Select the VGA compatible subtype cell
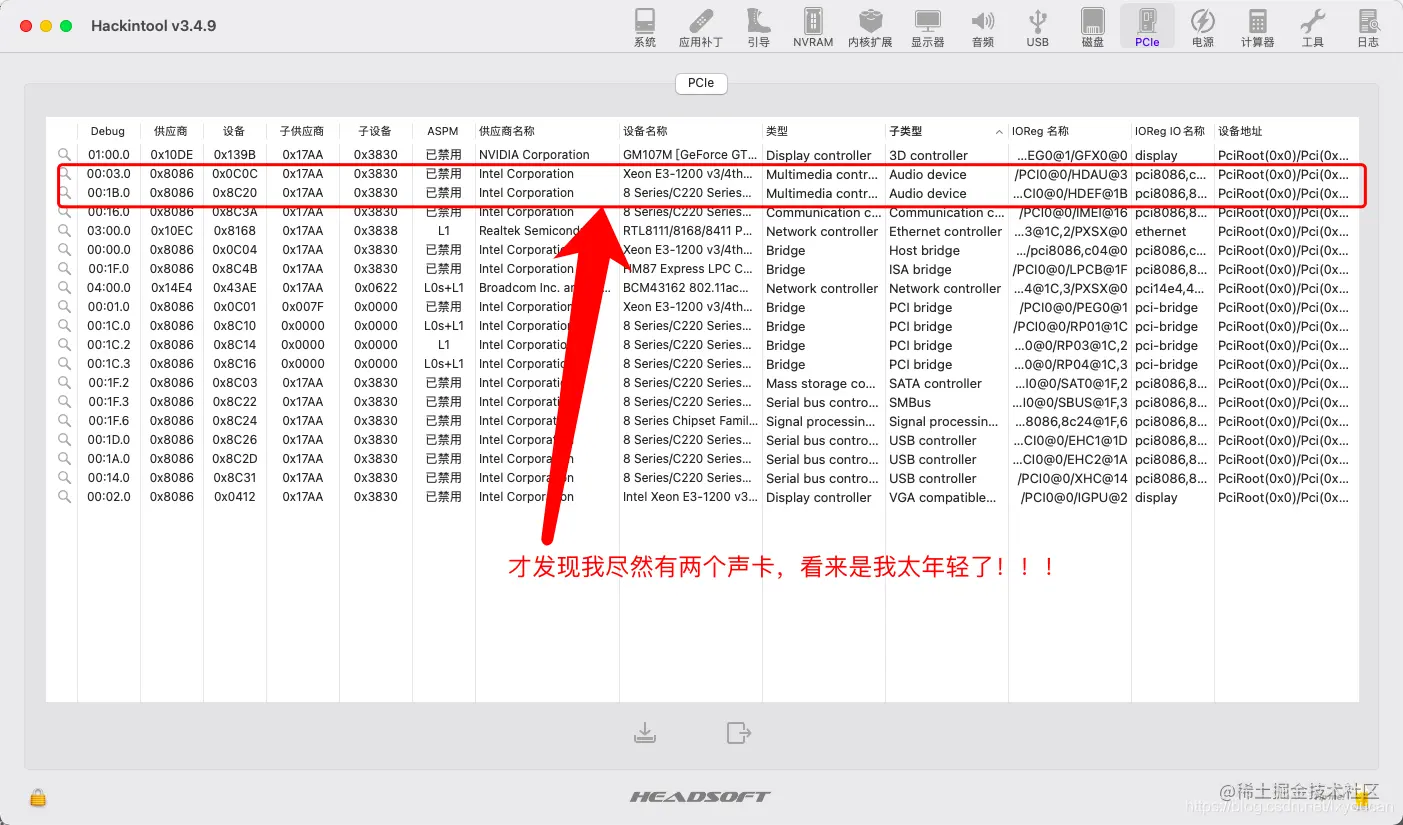The height and width of the screenshot is (825, 1403). point(940,497)
